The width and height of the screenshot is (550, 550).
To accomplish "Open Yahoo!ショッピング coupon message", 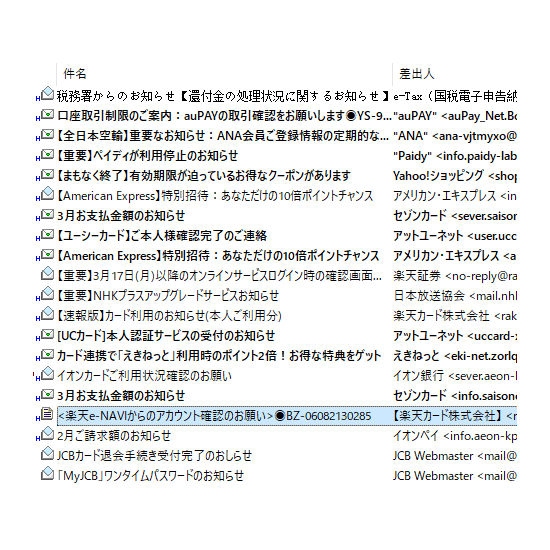I will coord(276,175).
